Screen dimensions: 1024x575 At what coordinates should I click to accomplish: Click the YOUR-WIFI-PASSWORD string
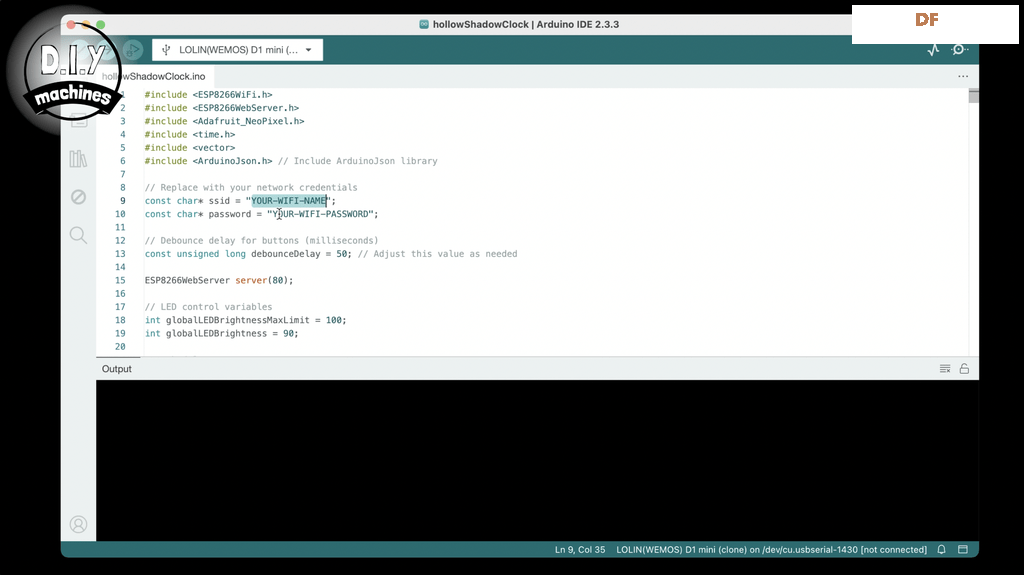click(x=320, y=214)
